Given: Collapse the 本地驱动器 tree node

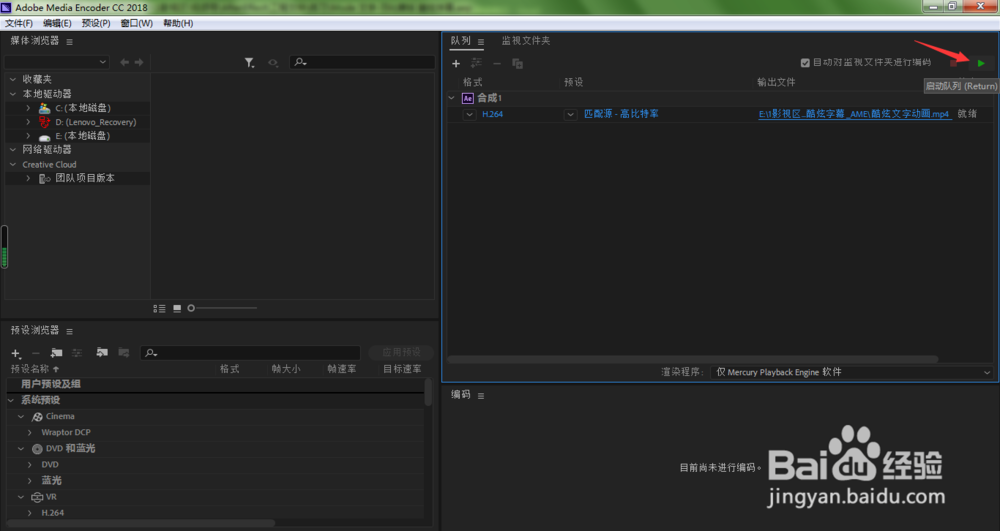Looking at the screenshot, I should pos(13,94).
